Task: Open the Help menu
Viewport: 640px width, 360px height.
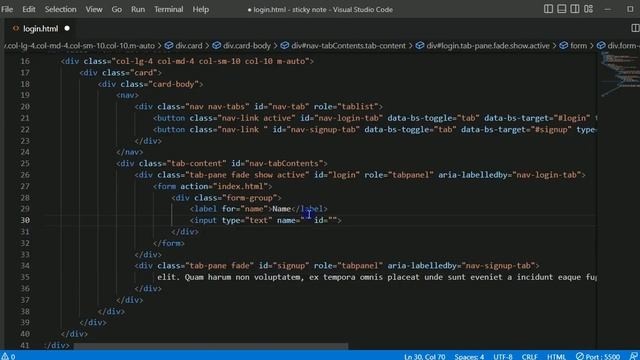Action: 201,9
